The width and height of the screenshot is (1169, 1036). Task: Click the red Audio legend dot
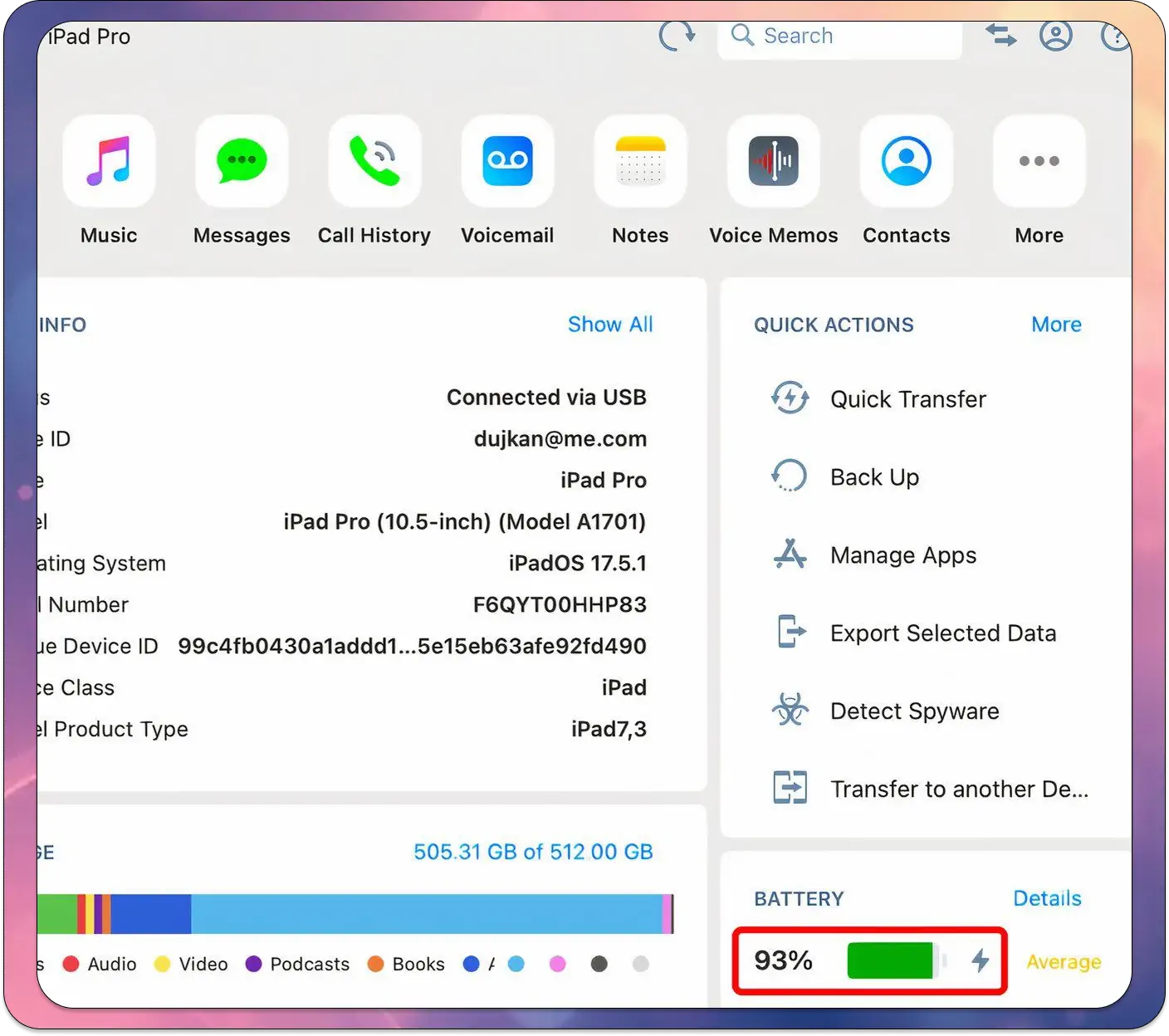71,964
